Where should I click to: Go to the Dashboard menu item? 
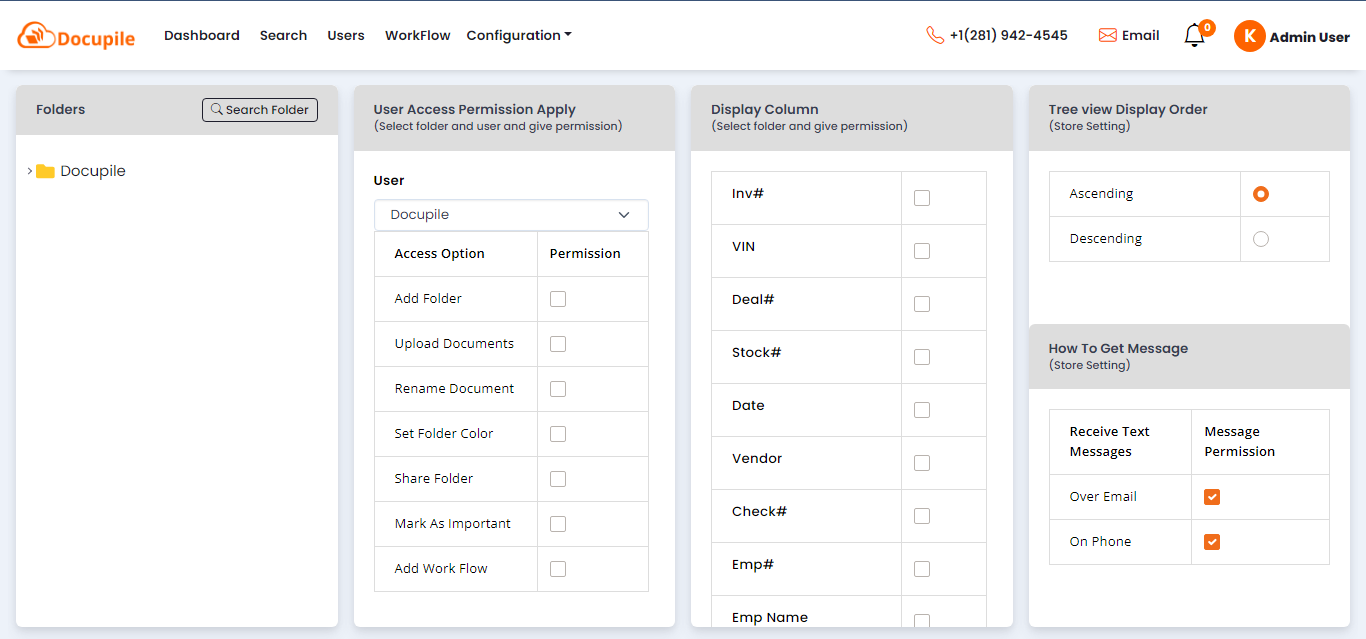tap(202, 35)
